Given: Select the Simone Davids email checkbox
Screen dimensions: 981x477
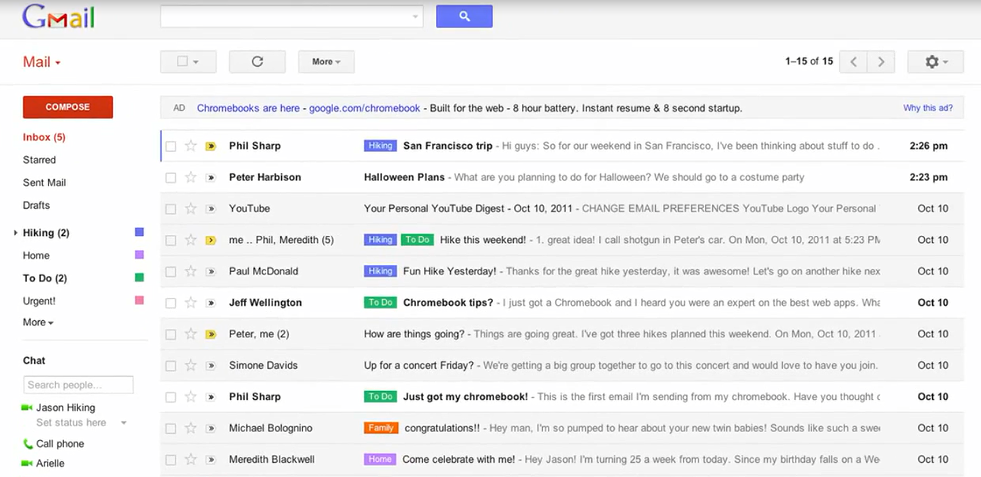Looking at the screenshot, I should click(171, 366).
